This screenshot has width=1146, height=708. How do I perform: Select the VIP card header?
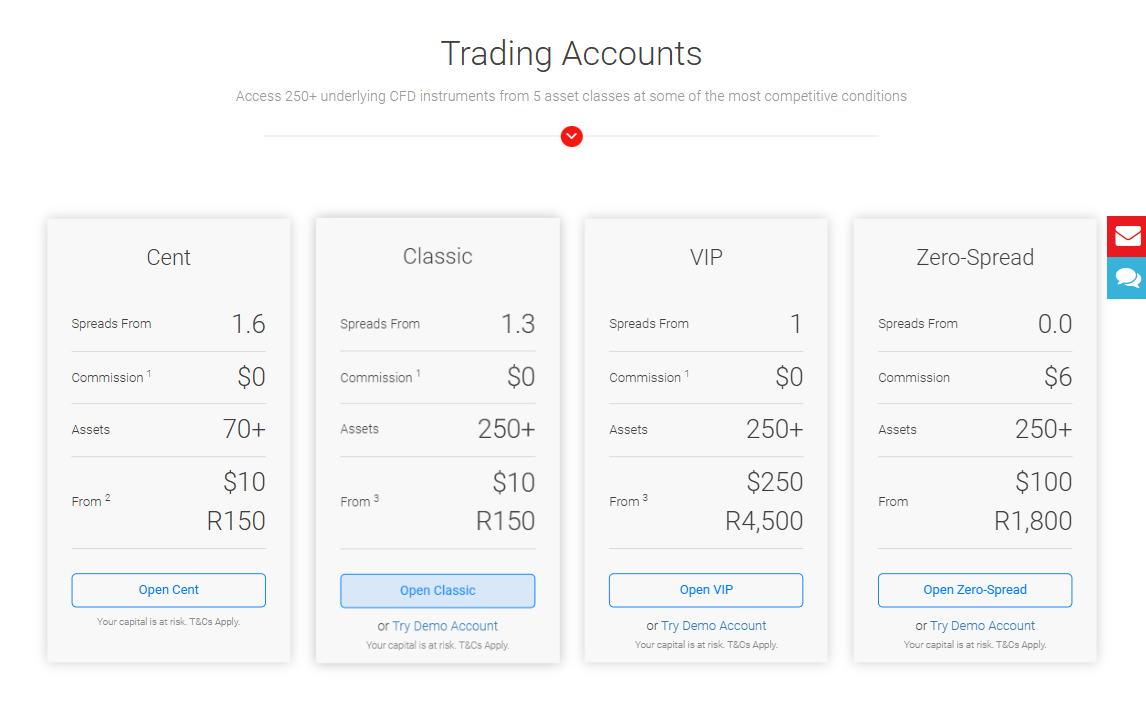pos(705,257)
